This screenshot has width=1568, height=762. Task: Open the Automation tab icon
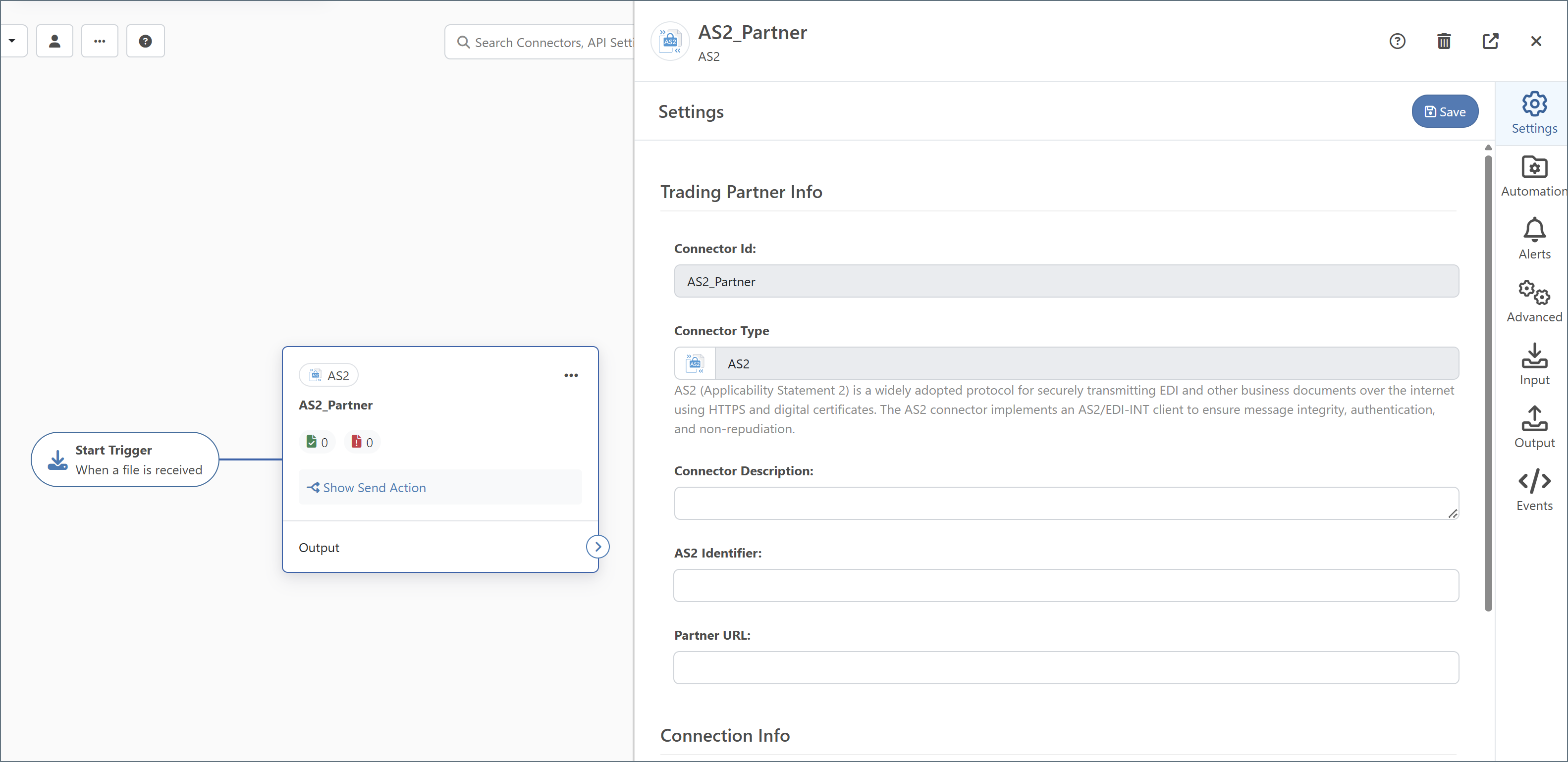[x=1533, y=176]
